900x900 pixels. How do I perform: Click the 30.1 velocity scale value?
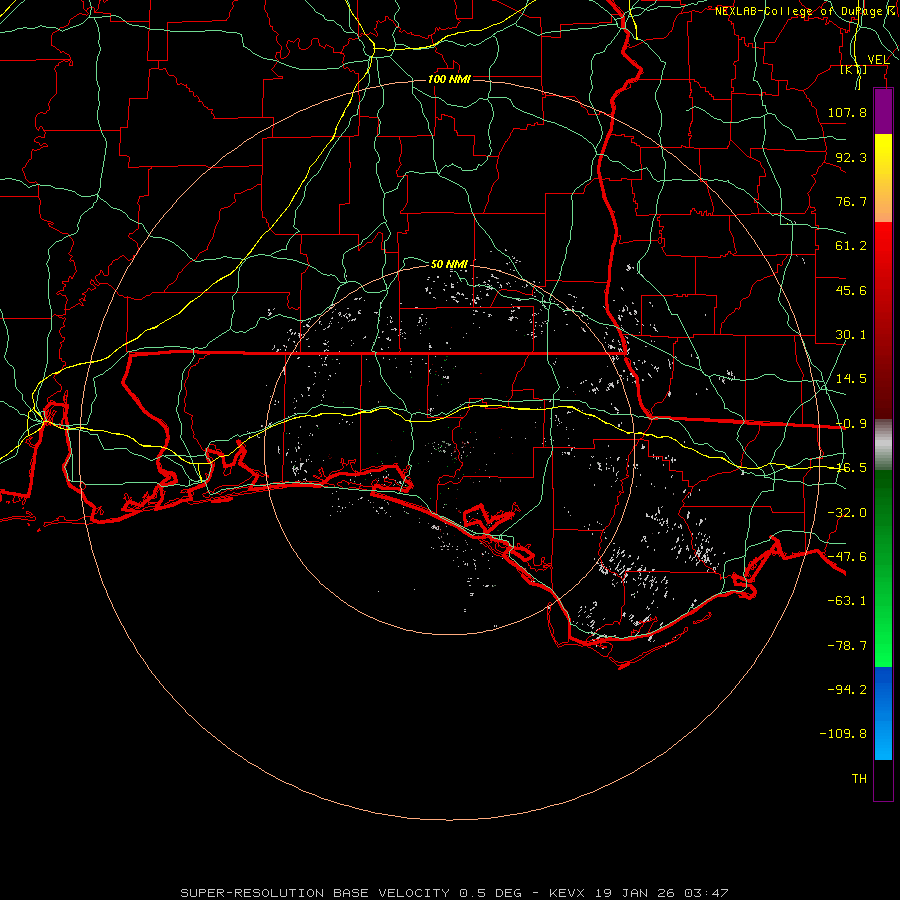point(851,335)
